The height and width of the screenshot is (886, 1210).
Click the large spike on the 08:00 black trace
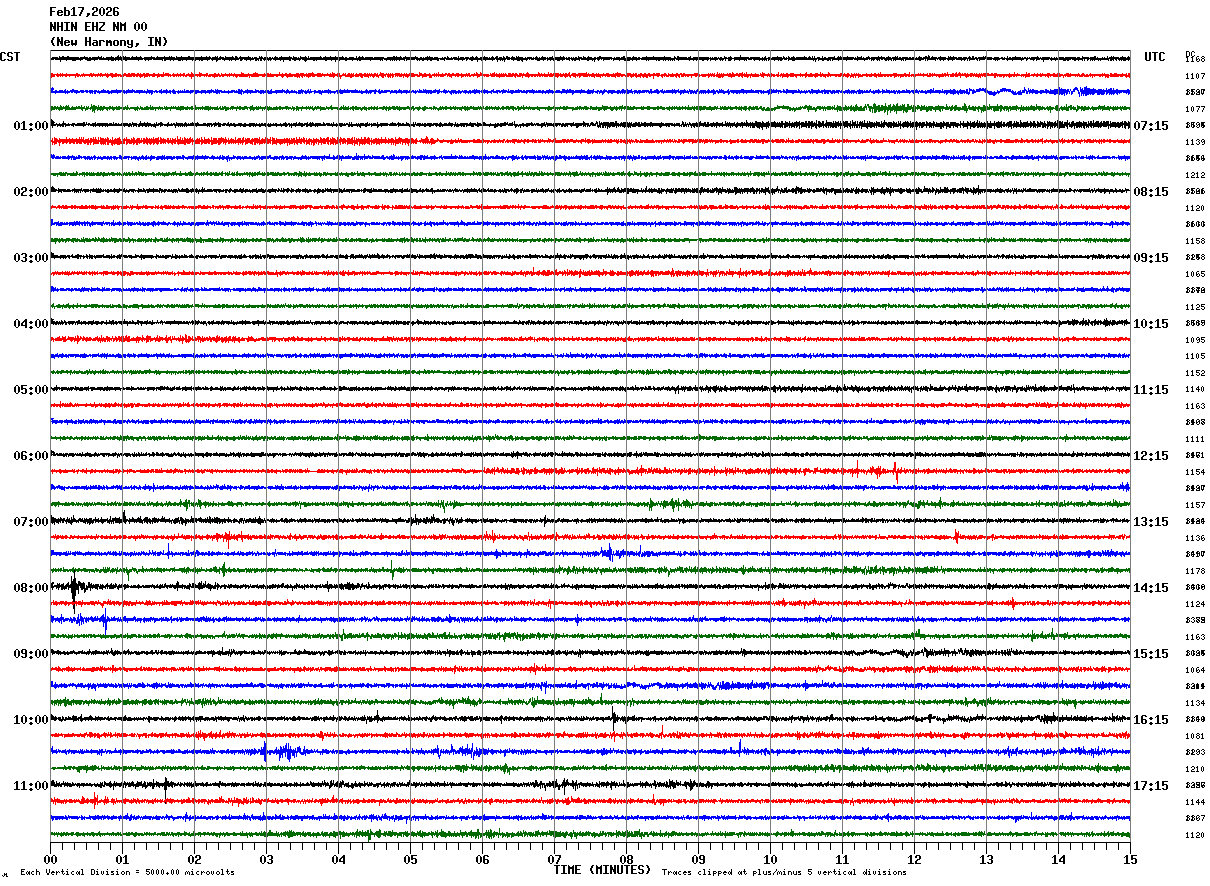coord(74,588)
